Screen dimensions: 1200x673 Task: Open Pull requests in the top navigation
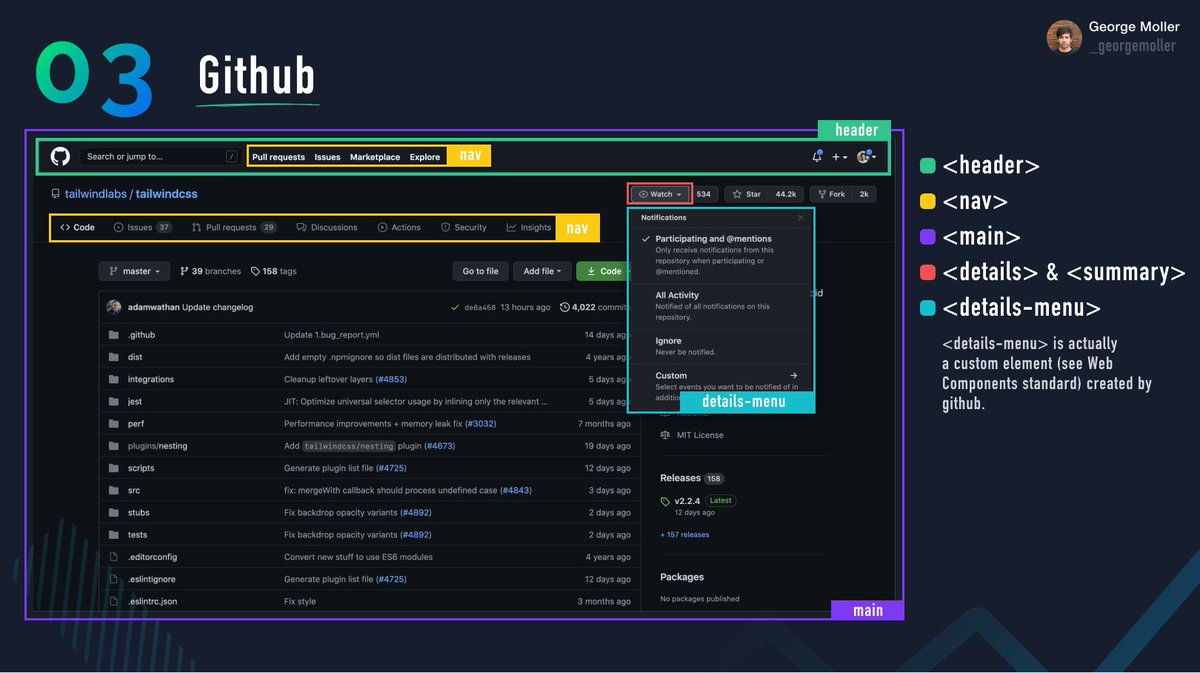click(x=278, y=157)
